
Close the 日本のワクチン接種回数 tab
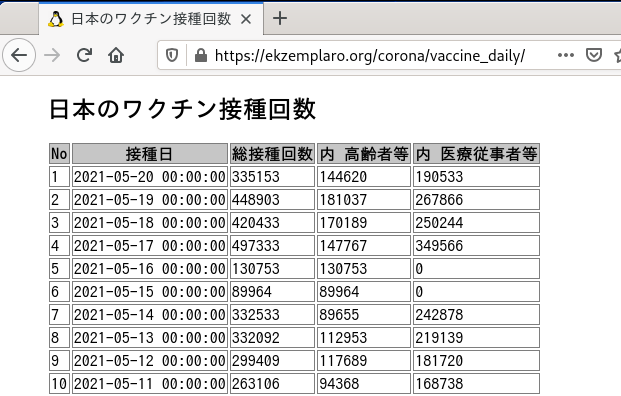[246, 19]
